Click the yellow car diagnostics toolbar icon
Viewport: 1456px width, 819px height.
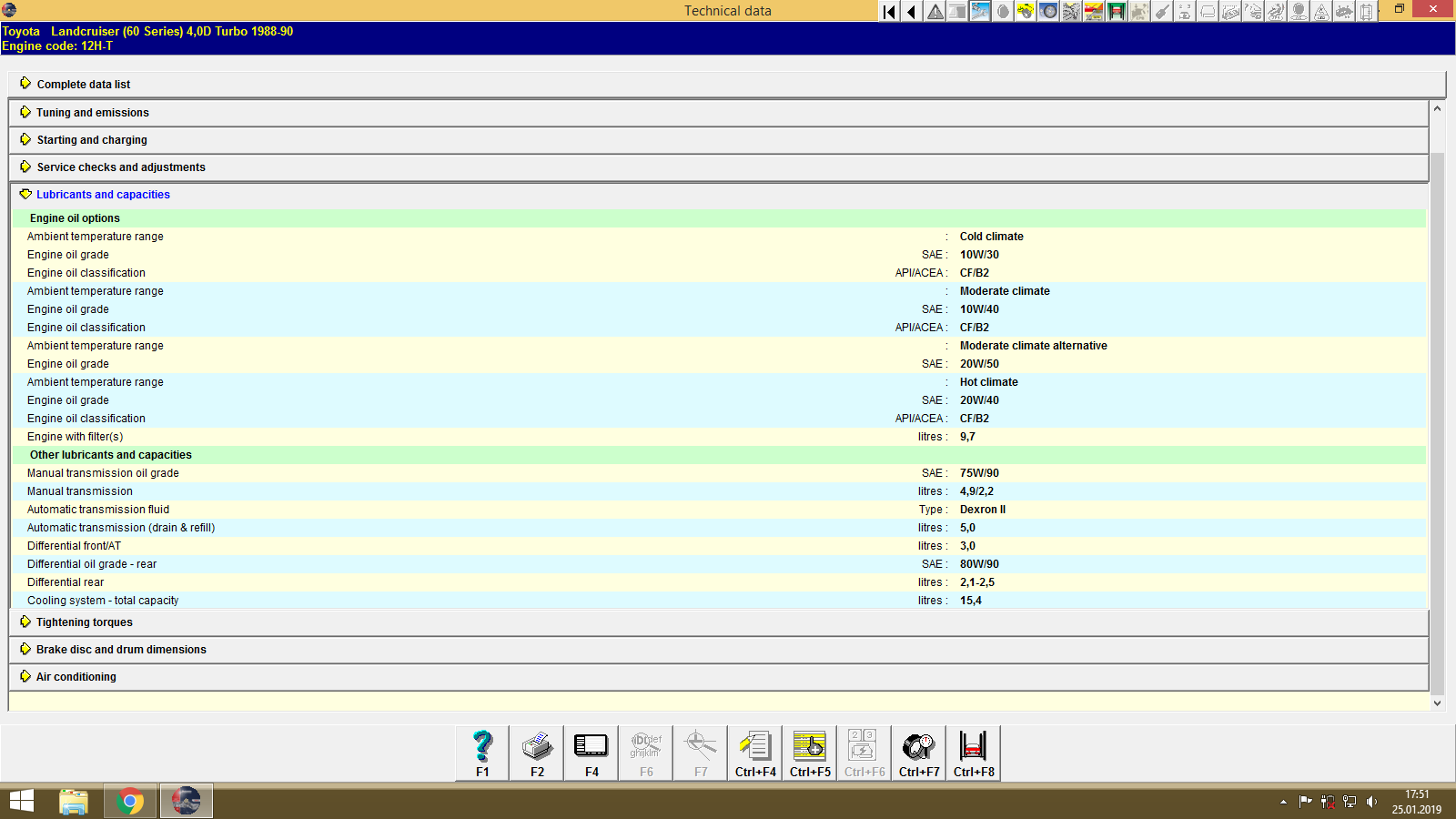click(1024, 11)
